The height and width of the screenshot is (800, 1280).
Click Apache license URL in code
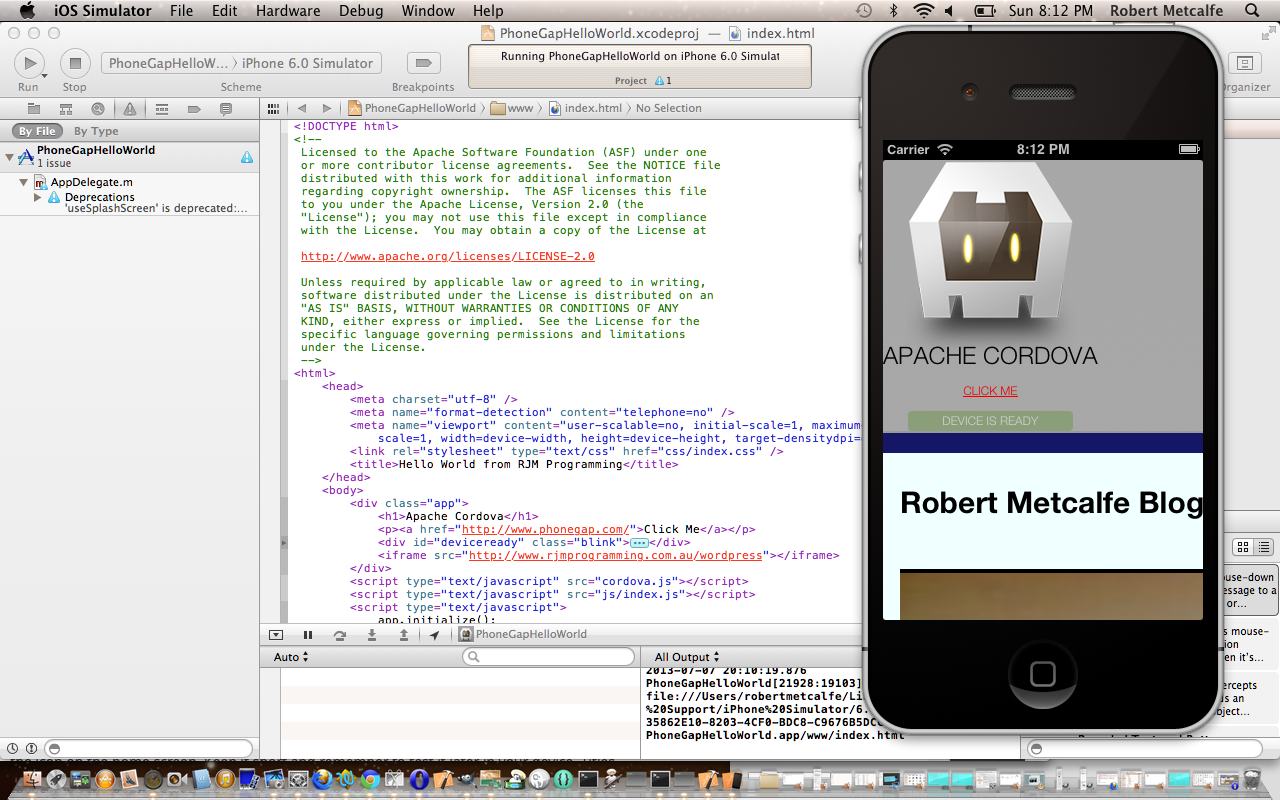point(447,256)
